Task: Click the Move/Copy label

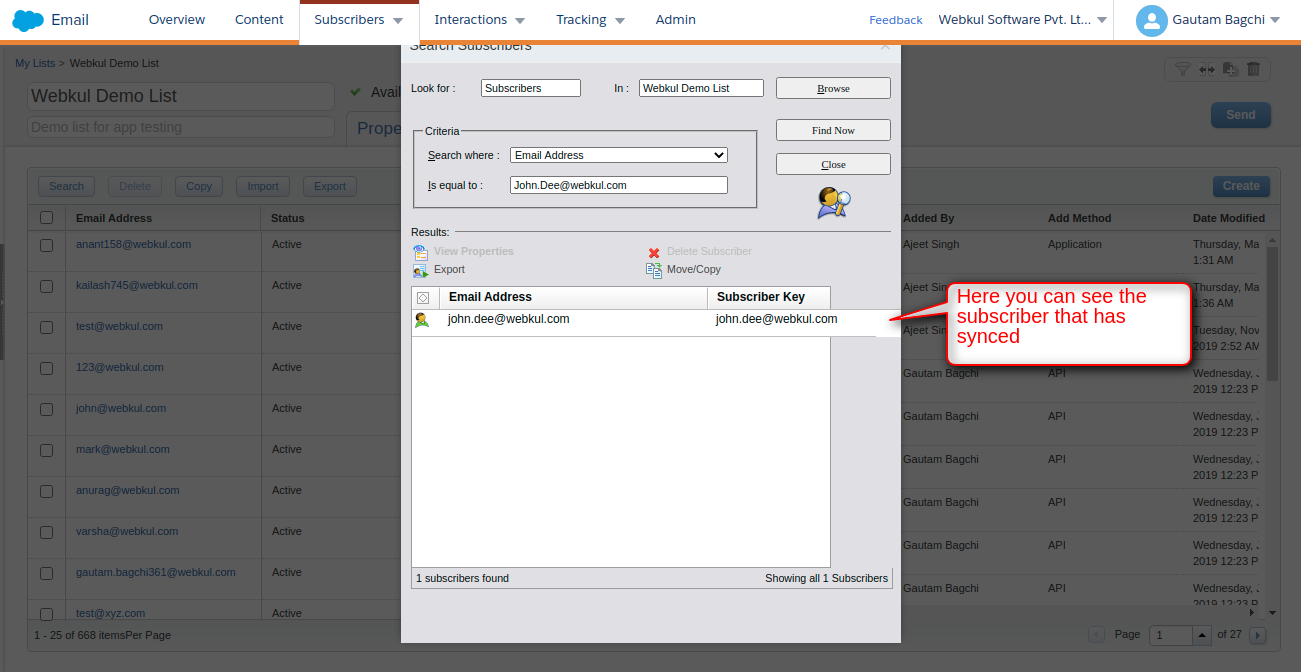Action: click(x=694, y=270)
